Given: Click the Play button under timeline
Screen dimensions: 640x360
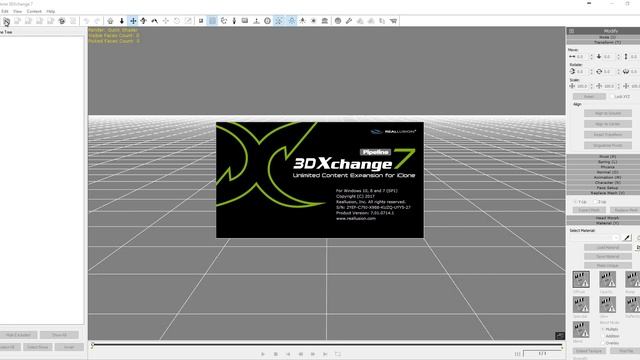Looking at the screenshot, I should click(x=263, y=354).
